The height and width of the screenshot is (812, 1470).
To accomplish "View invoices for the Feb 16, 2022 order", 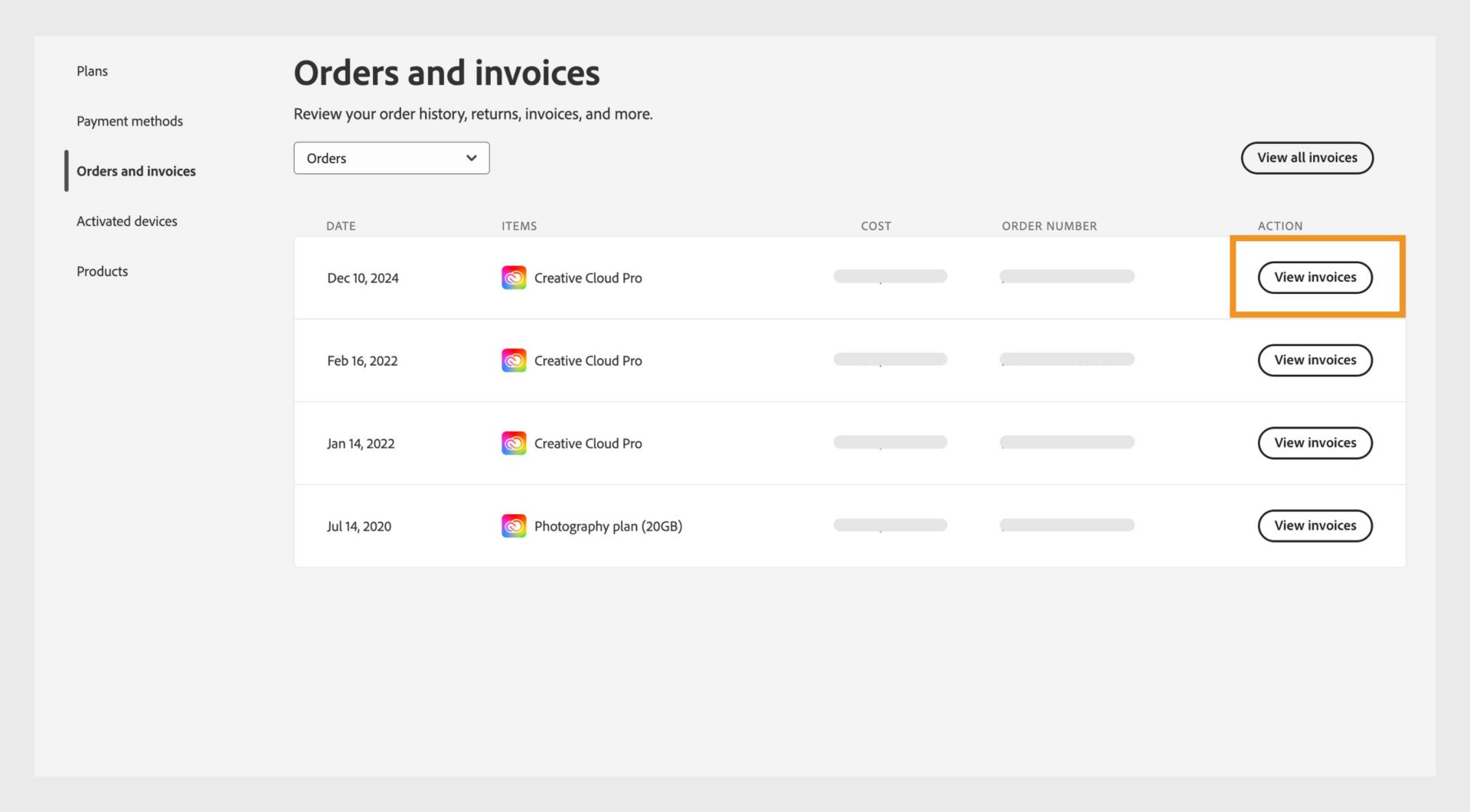I will point(1315,360).
